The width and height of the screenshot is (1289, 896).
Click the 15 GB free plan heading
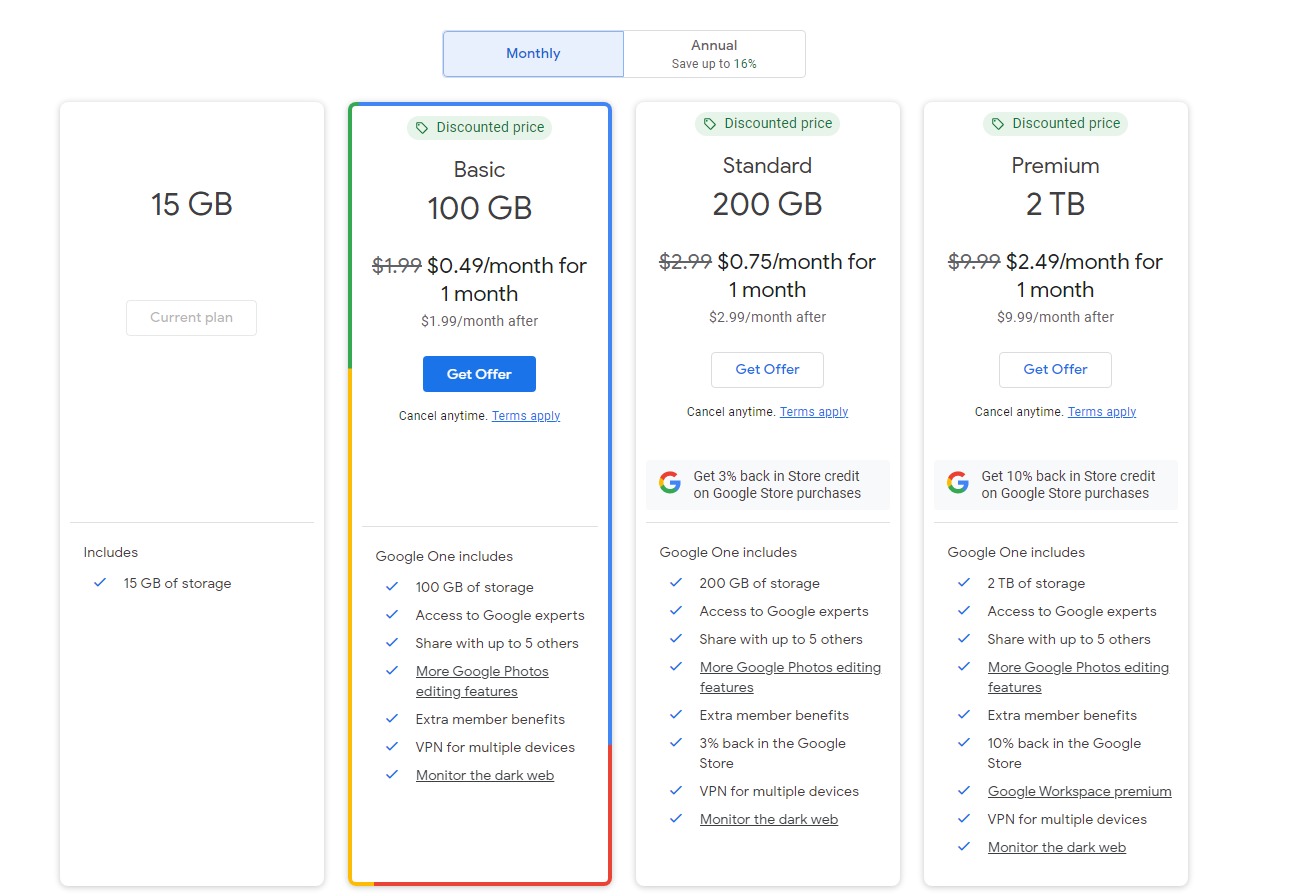[192, 205]
